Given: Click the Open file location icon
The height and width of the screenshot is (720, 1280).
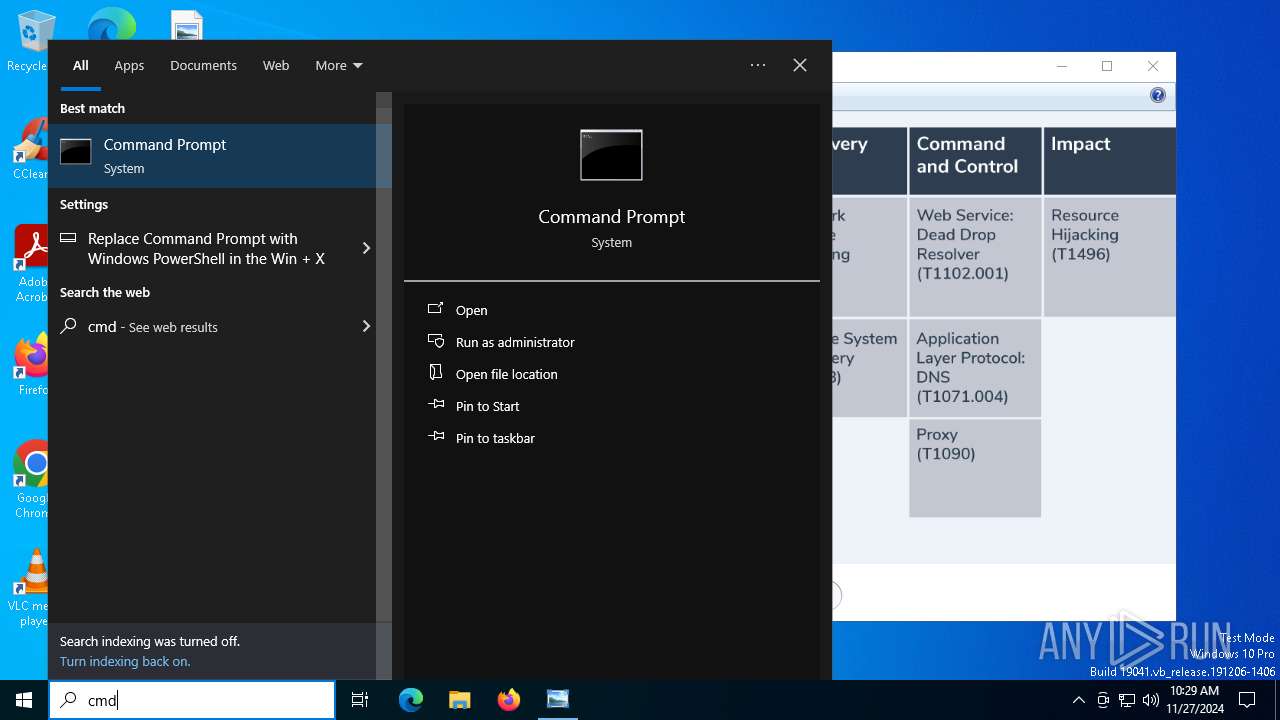Looking at the screenshot, I should (x=436, y=373).
